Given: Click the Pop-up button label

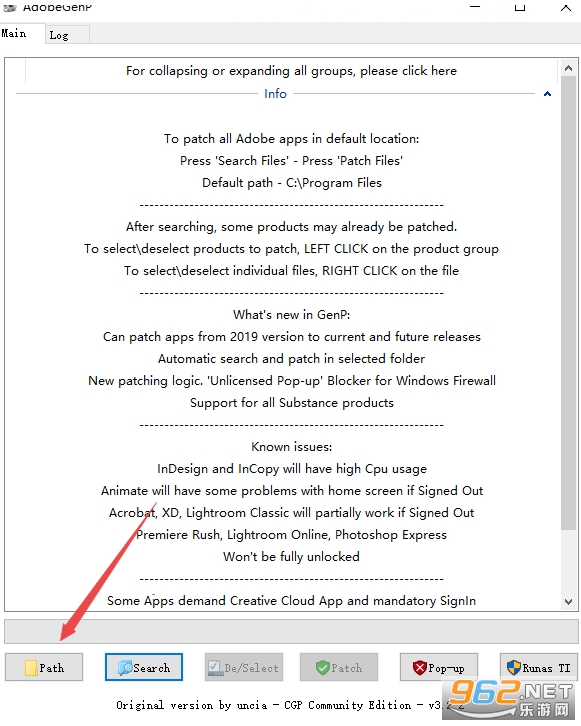Looking at the screenshot, I should tap(446, 668).
